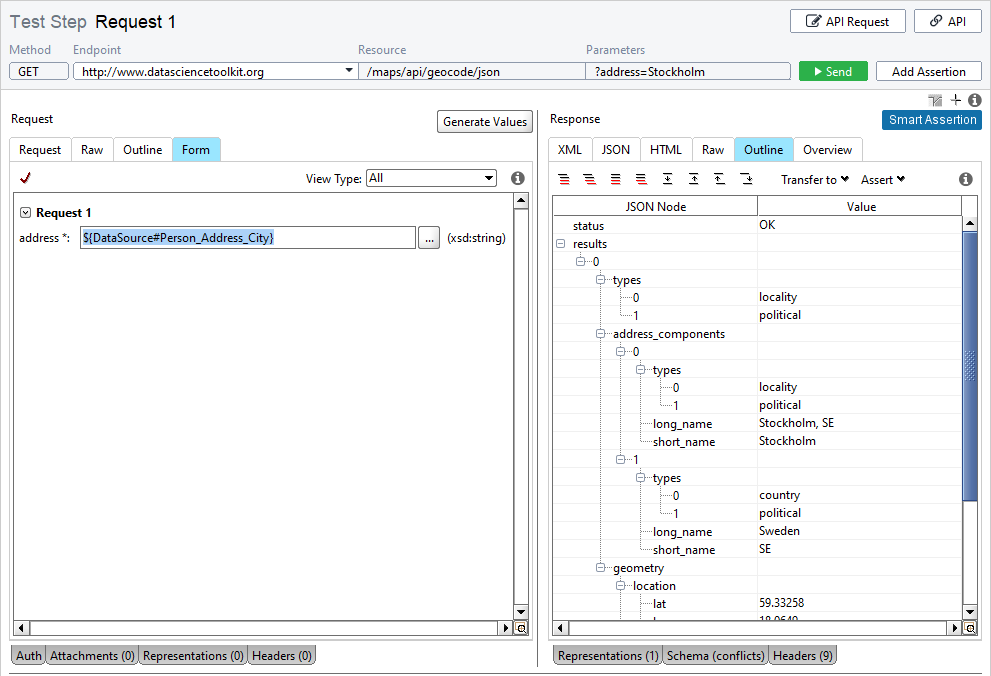
Task: Click the first up-arrow under-bar toolbar icon
Action: pyautogui.click(x=693, y=179)
